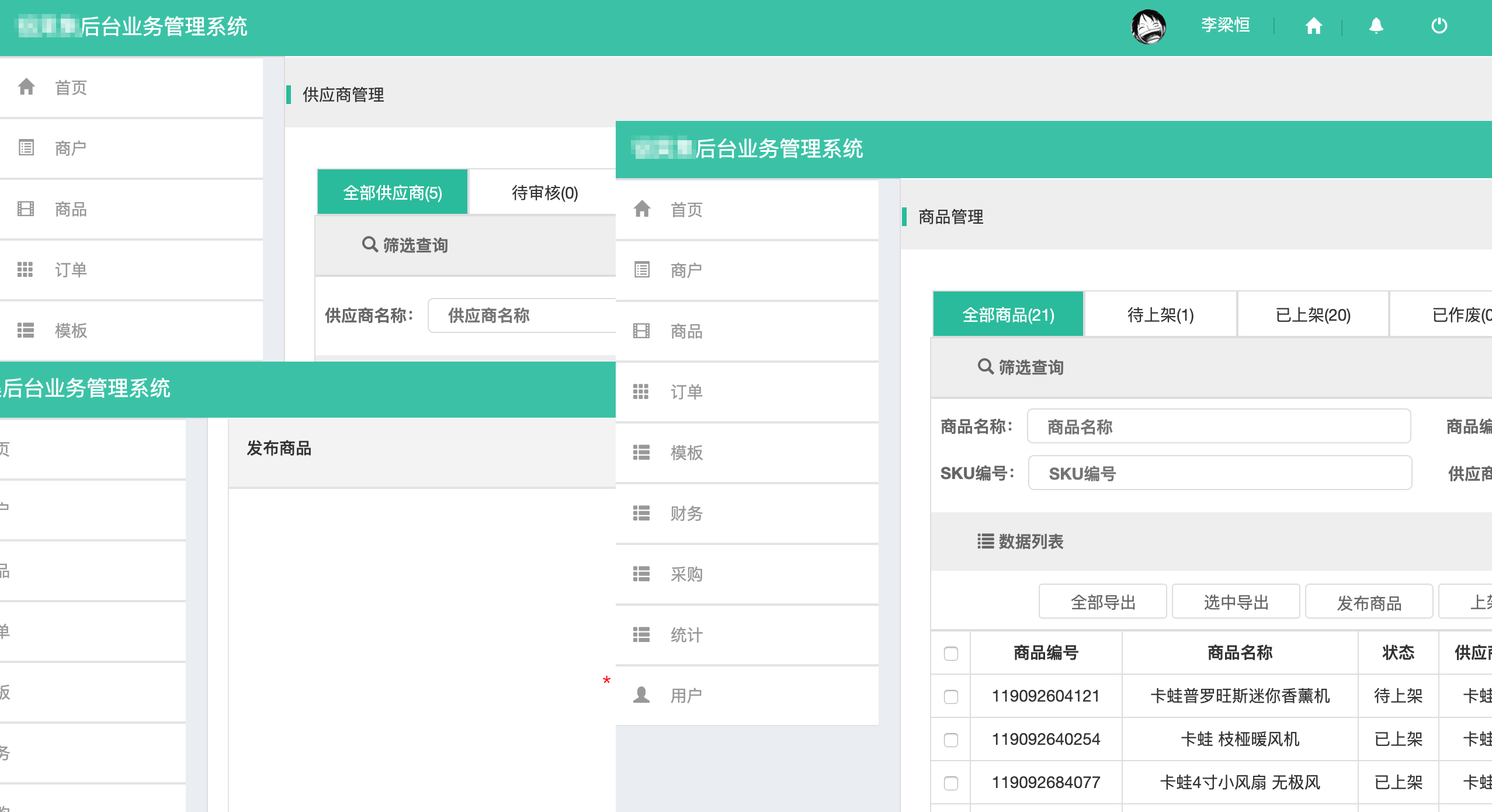This screenshot has width=1492, height=812.
Task: Check the row for 119092604121
Action: click(951, 696)
